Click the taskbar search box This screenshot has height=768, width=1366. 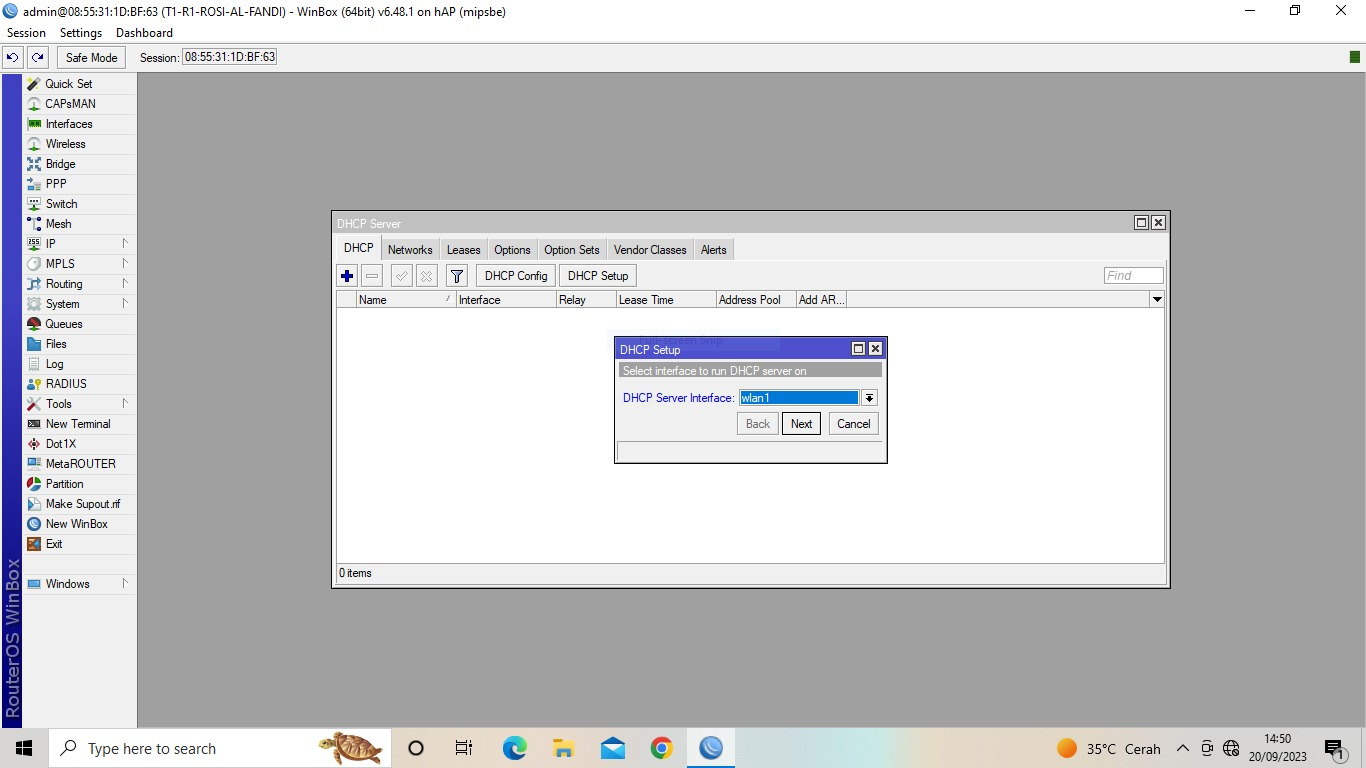[x=220, y=748]
